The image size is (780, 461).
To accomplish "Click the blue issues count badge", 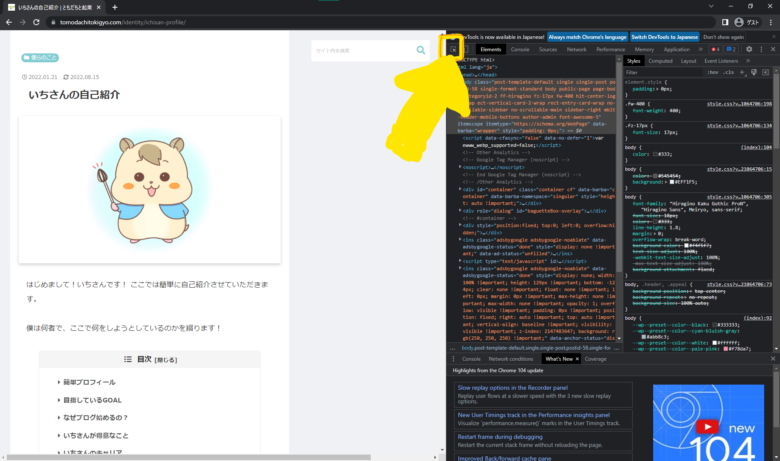I will [731, 49].
